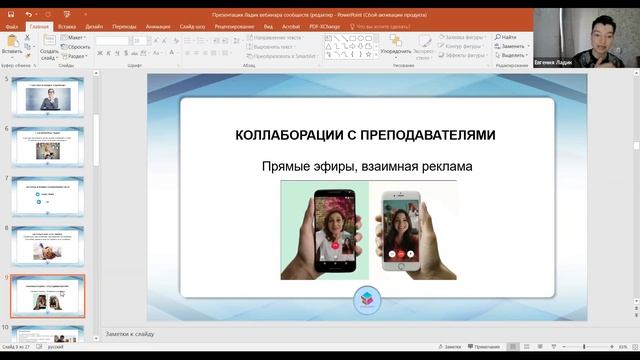The height and width of the screenshot is (360, 640).
Task: Toggle strikethrough abc formatting
Action: (x=134, y=53)
